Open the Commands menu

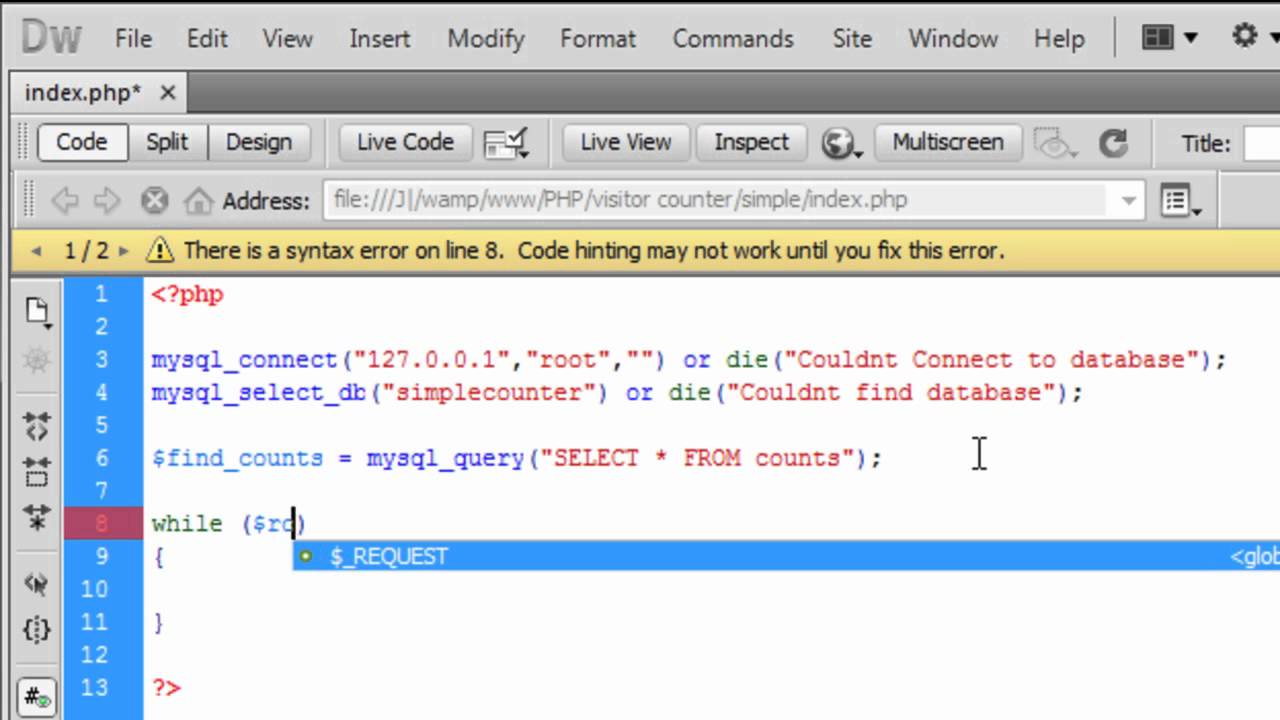pos(733,39)
